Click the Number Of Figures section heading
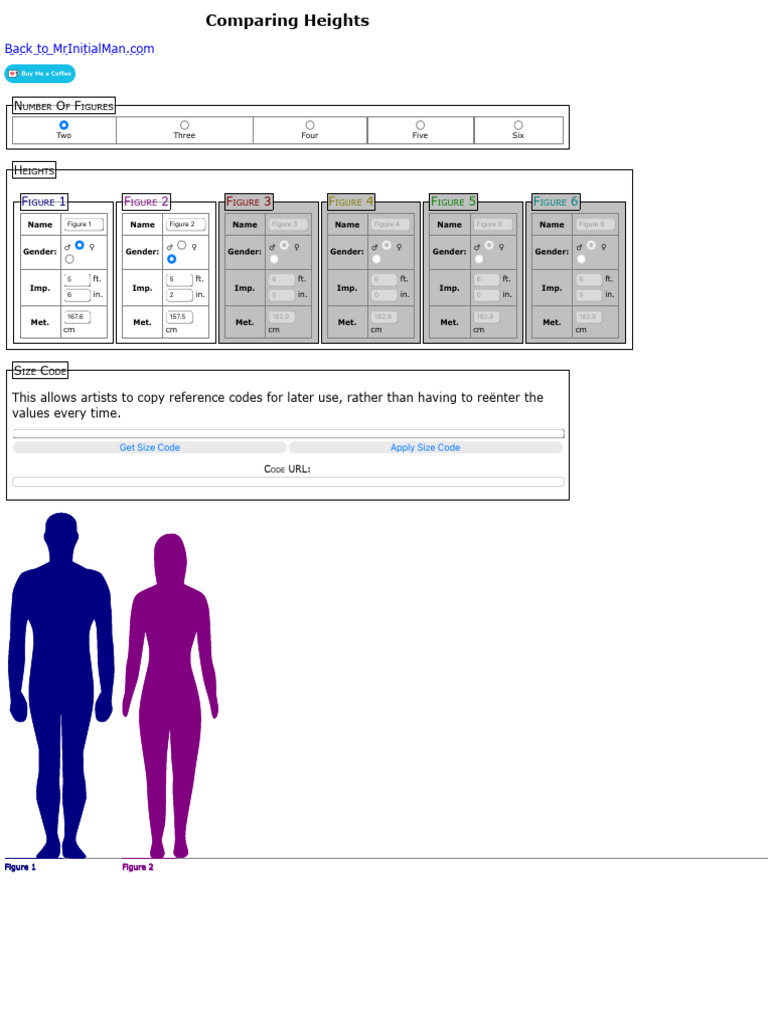768x1024 pixels. [x=64, y=106]
